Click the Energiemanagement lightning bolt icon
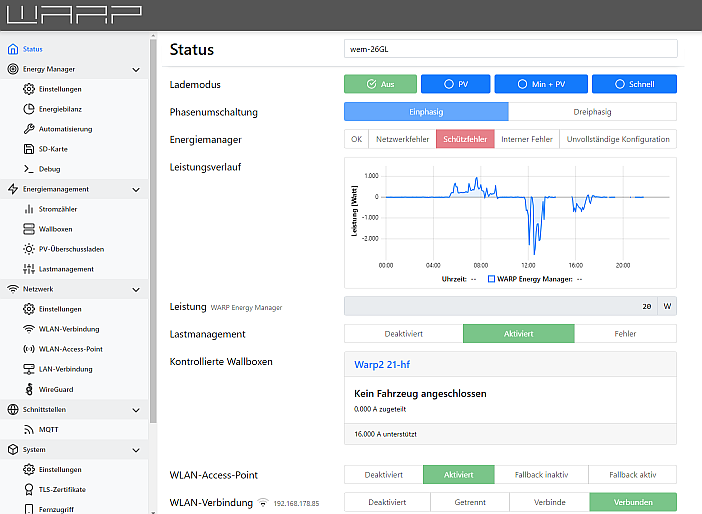The height and width of the screenshot is (514, 702). coord(13,189)
